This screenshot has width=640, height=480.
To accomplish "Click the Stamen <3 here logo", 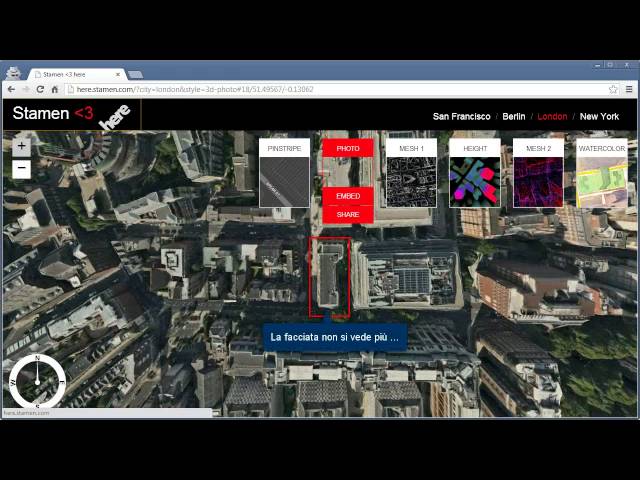I will (71, 115).
